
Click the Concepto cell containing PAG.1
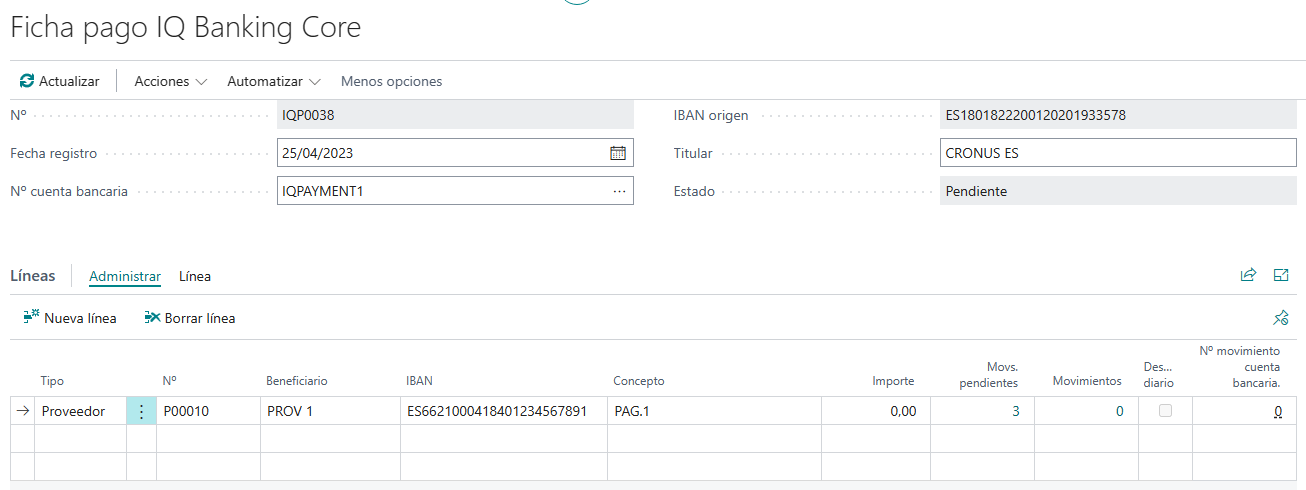pyautogui.click(x=713, y=411)
